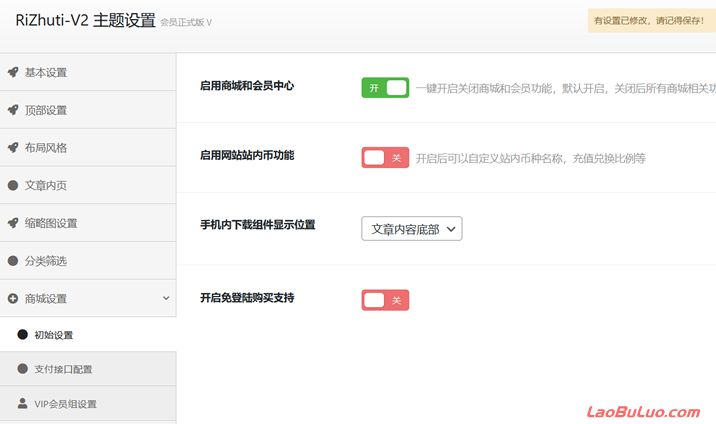Viewport: 716px width, 424px height.
Task: Open the 支付接口配置 submenu item
Action: pyautogui.click(x=88, y=369)
